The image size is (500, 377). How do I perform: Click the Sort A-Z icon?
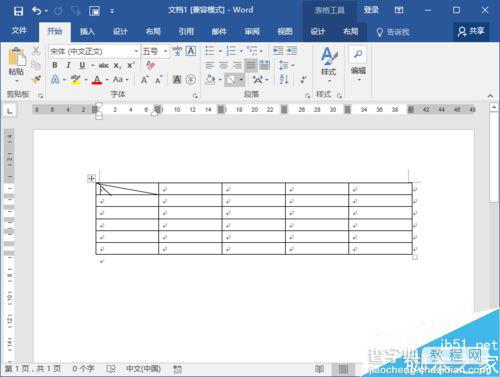tap(284, 79)
